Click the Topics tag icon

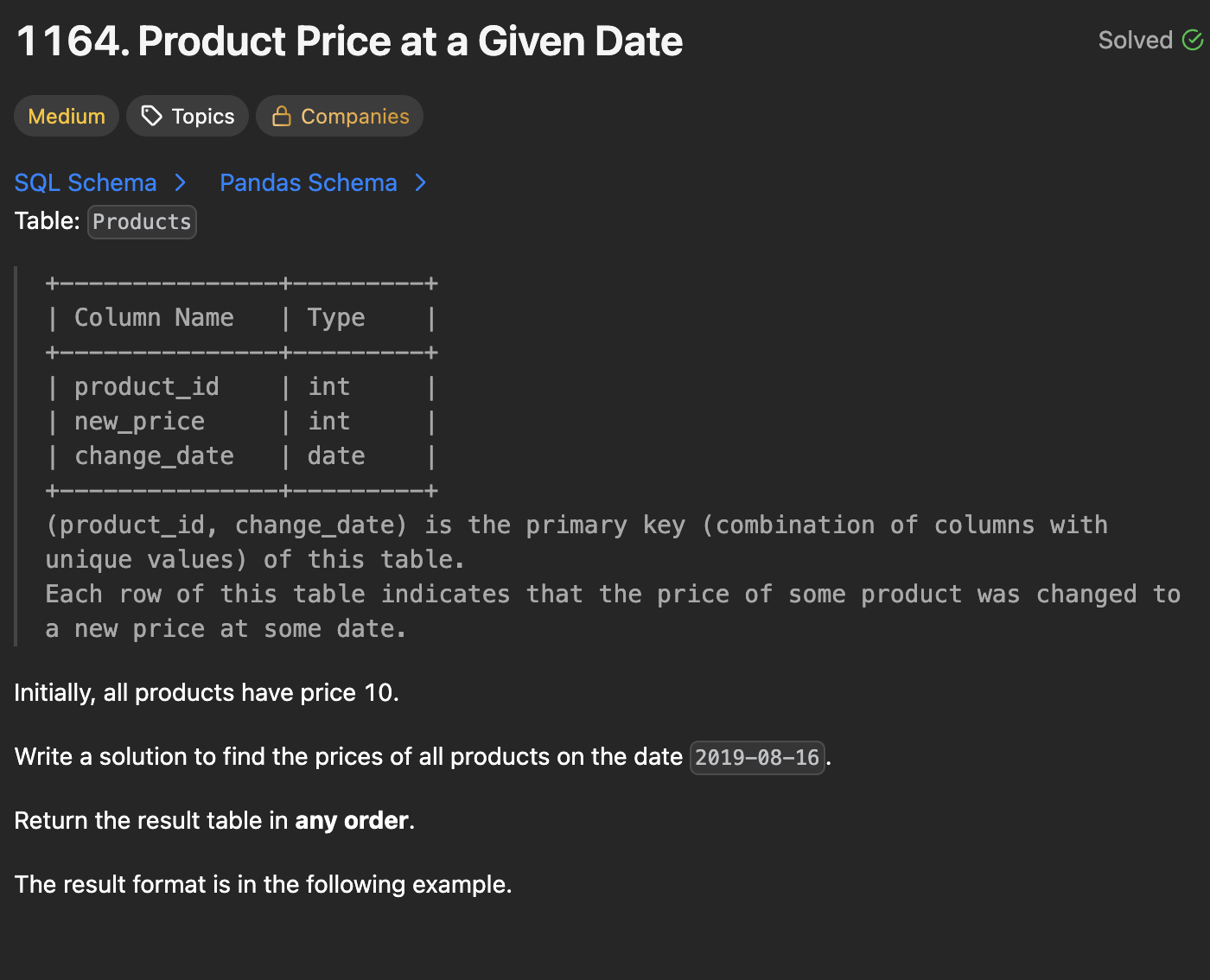click(152, 116)
